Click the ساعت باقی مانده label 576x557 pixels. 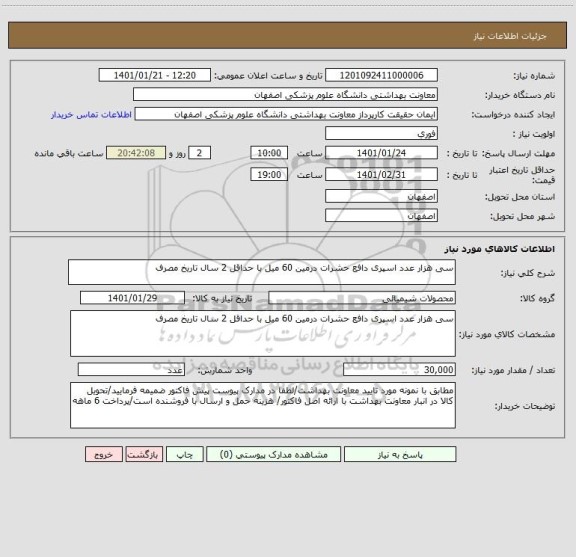[69, 153]
